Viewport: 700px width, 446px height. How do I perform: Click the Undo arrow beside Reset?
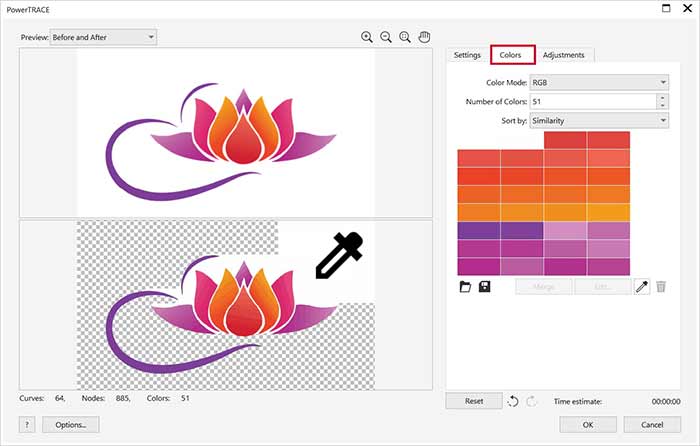[513, 401]
